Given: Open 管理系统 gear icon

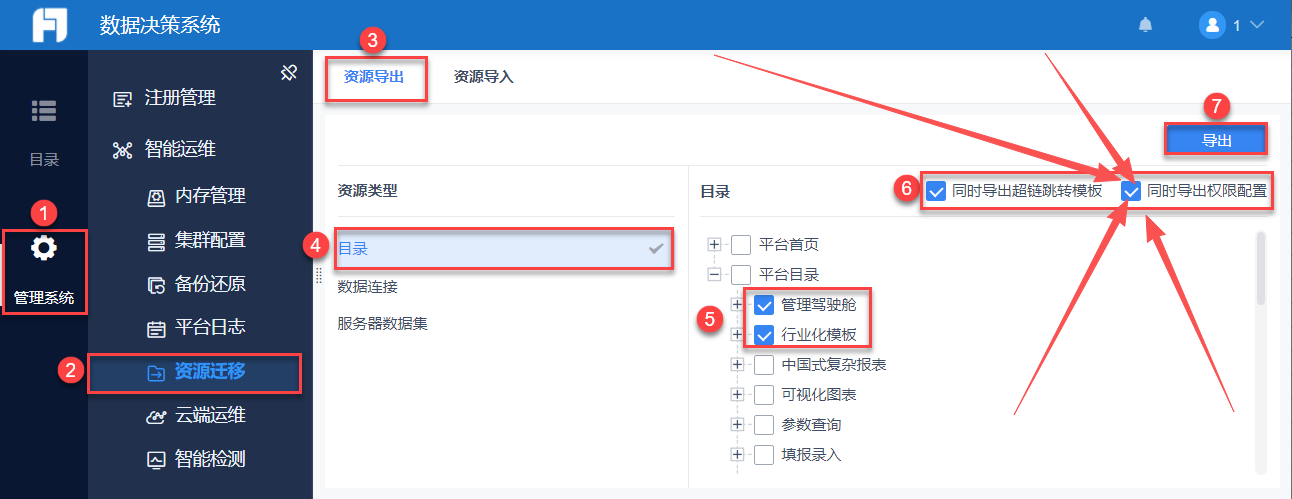Looking at the screenshot, I should pyautogui.click(x=44, y=248).
